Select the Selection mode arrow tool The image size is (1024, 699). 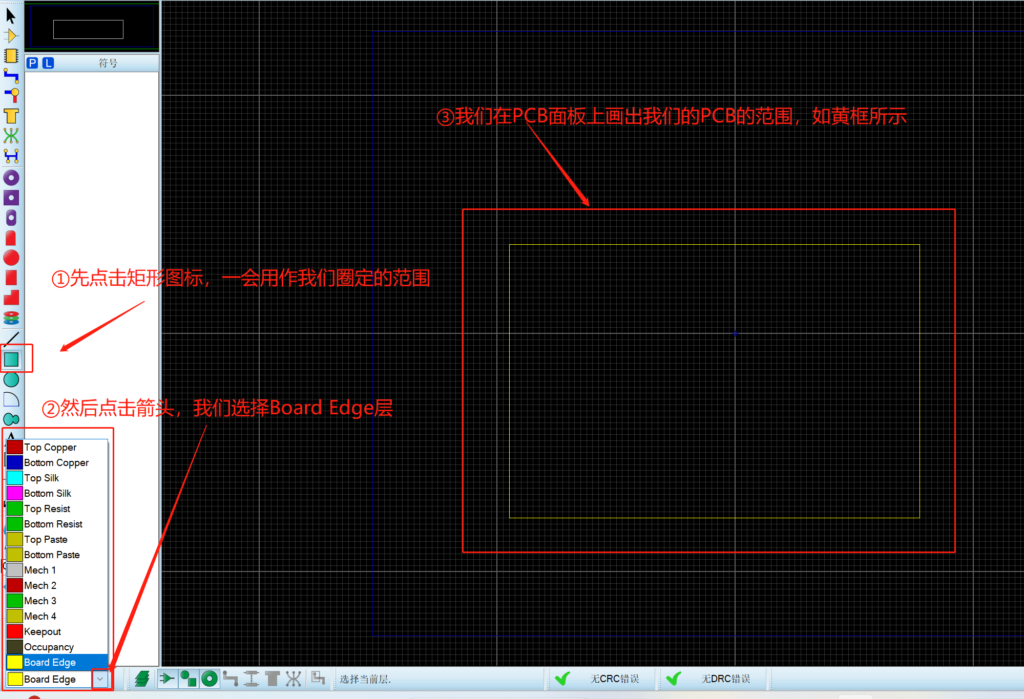11,14
